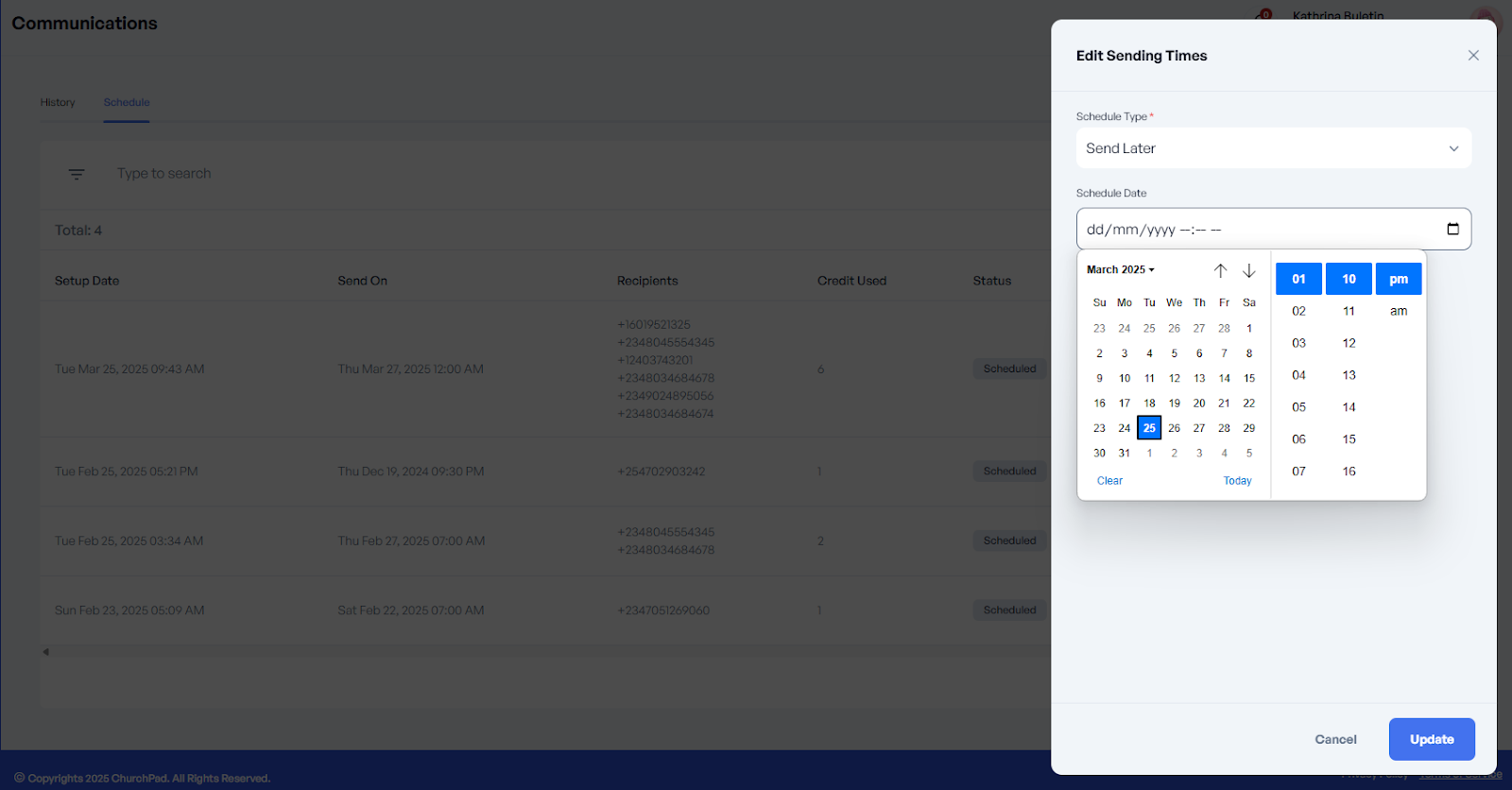
Task: Pick March 27 in the calendar
Action: [1199, 428]
